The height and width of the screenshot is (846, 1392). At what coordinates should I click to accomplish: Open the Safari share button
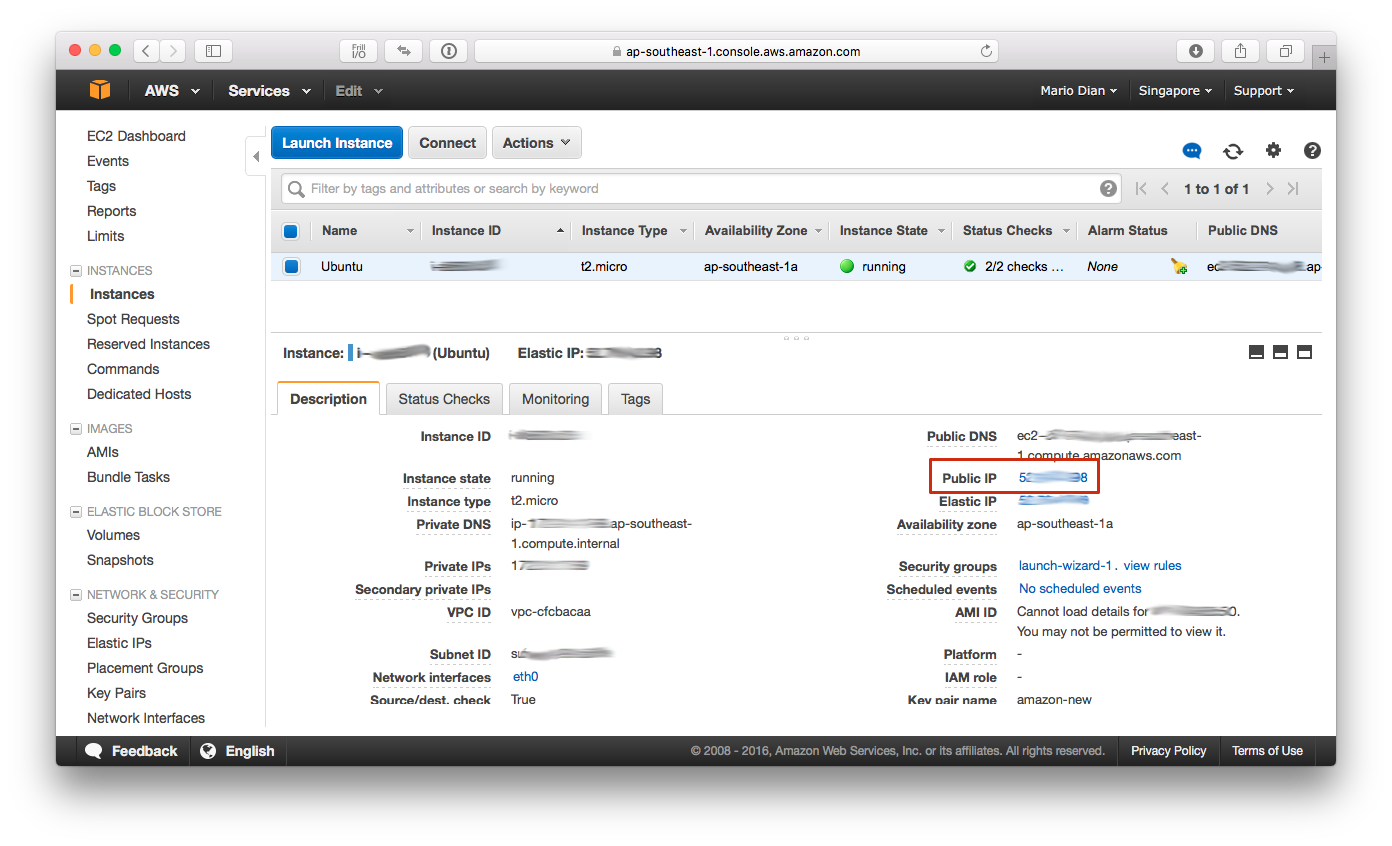(1241, 51)
